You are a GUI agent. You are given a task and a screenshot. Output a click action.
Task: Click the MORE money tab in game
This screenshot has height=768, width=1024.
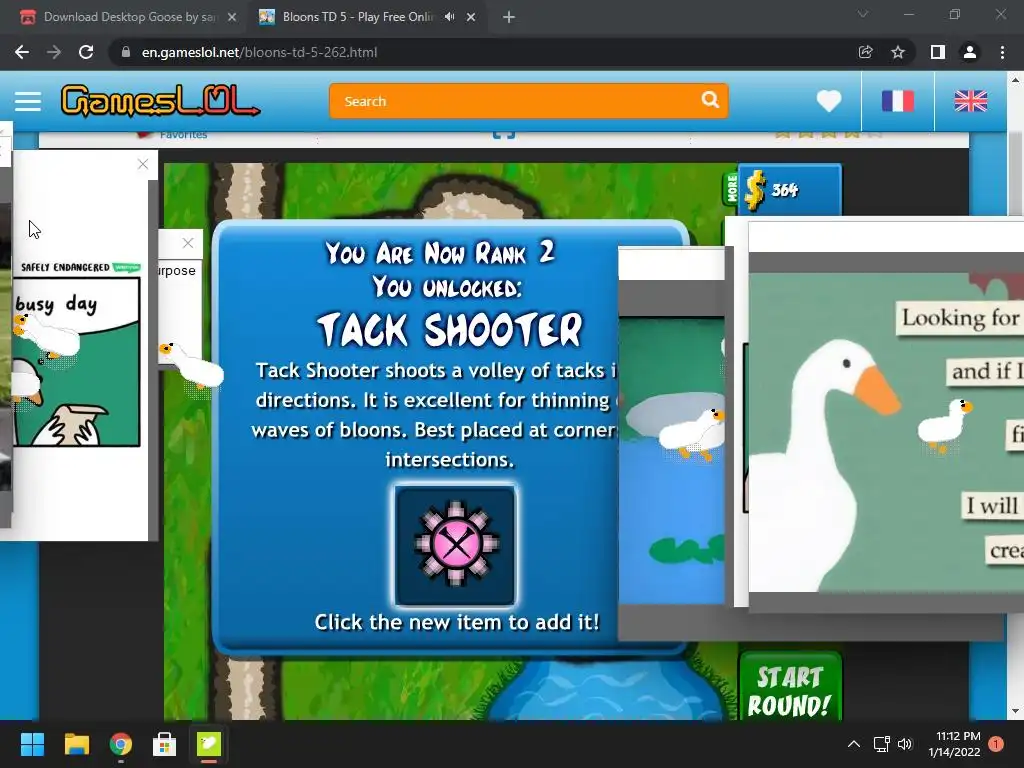[731, 188]
